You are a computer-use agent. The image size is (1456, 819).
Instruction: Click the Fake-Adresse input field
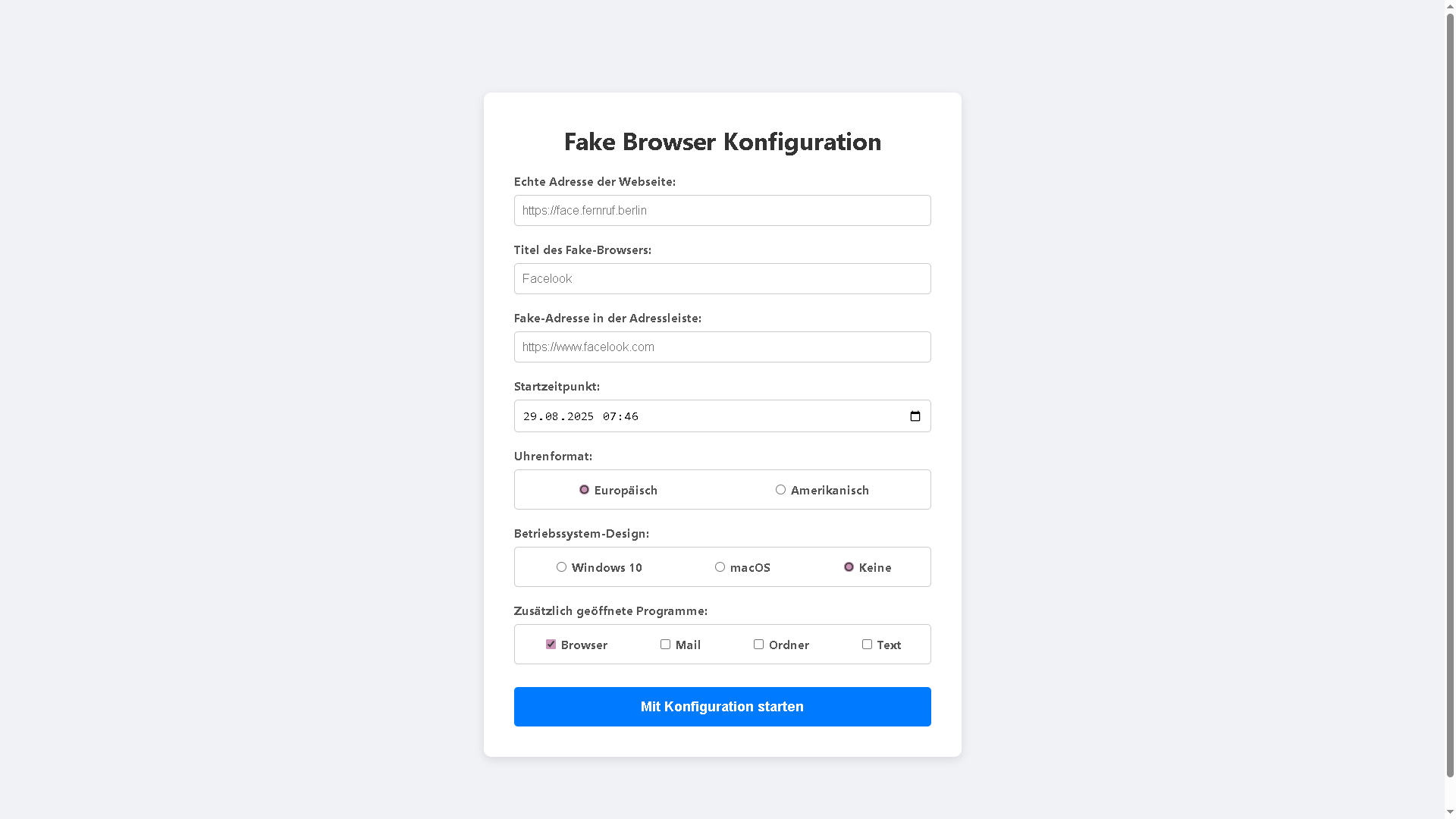point(722,347)
